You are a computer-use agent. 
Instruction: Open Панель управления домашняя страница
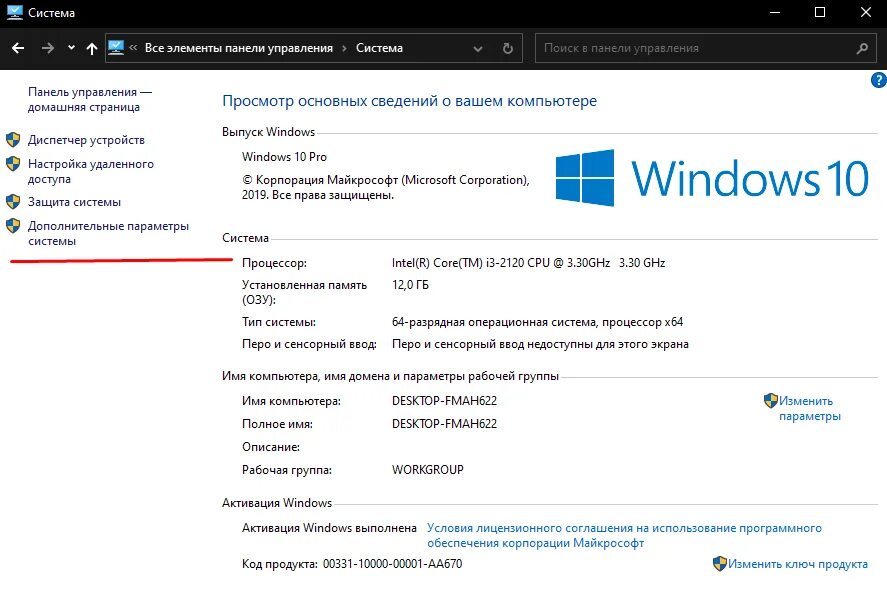(89, 100)
